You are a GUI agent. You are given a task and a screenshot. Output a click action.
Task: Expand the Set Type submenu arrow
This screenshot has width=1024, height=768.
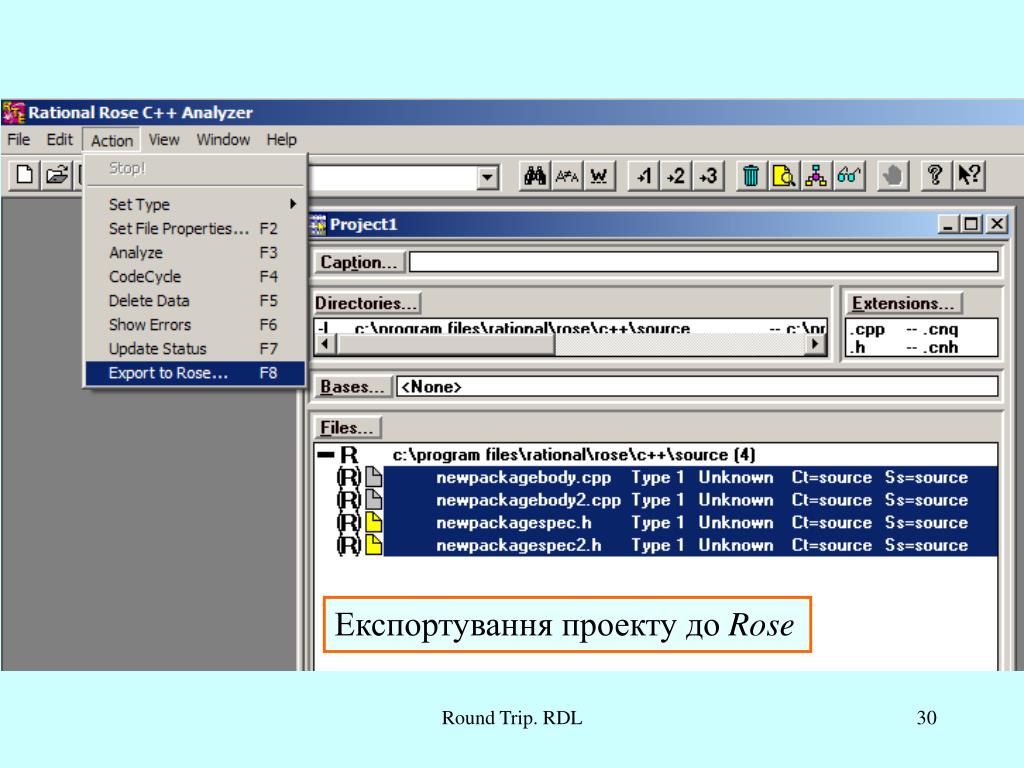[x=293, y=204]
